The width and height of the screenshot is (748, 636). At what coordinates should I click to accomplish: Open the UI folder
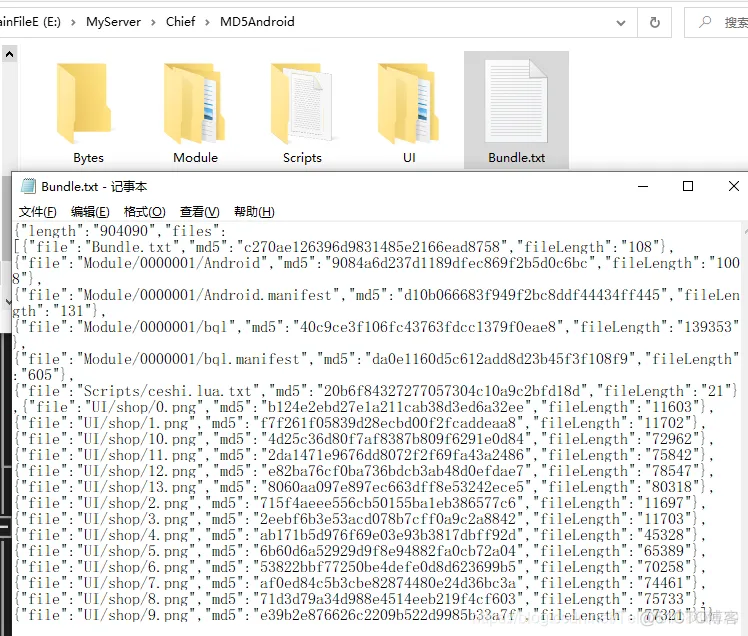409,113
